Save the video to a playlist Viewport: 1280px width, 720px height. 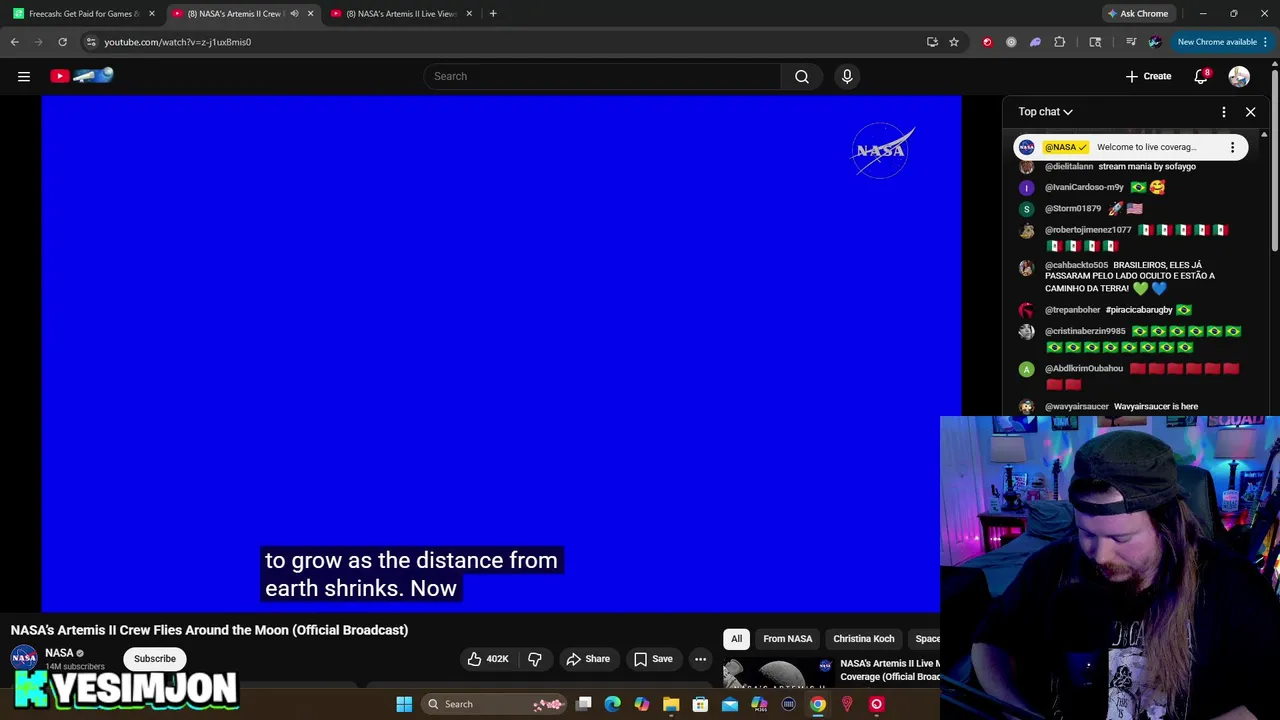(x=653, y=659)
